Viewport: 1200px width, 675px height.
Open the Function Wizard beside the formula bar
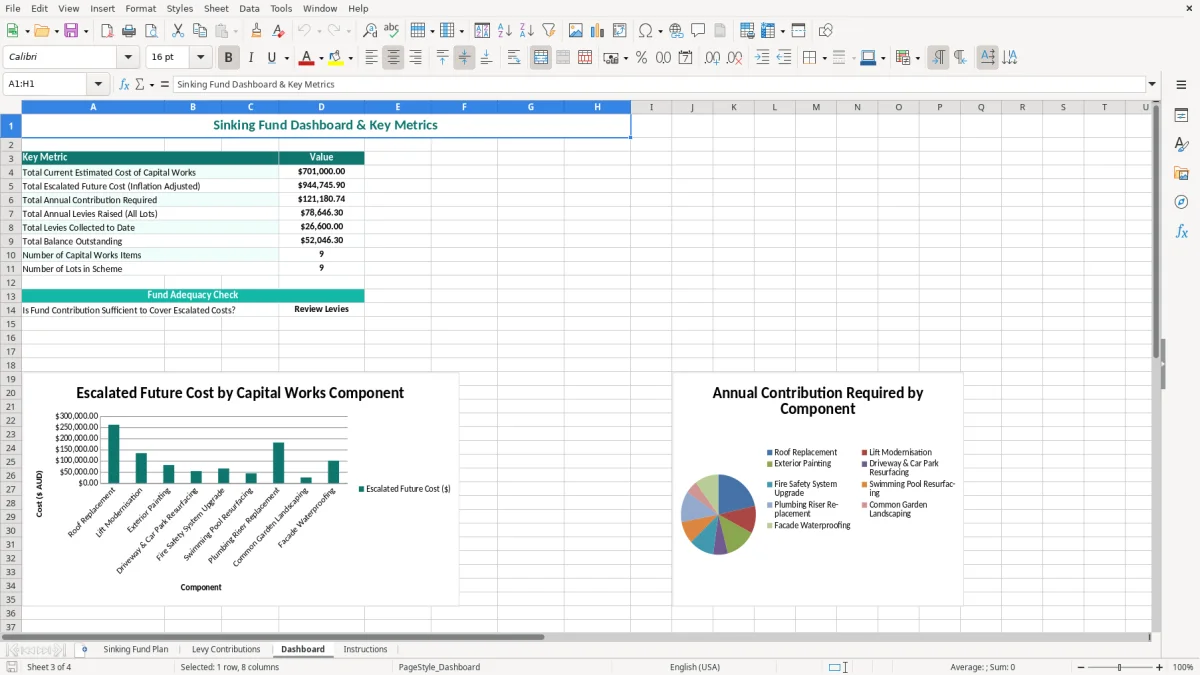124,84
